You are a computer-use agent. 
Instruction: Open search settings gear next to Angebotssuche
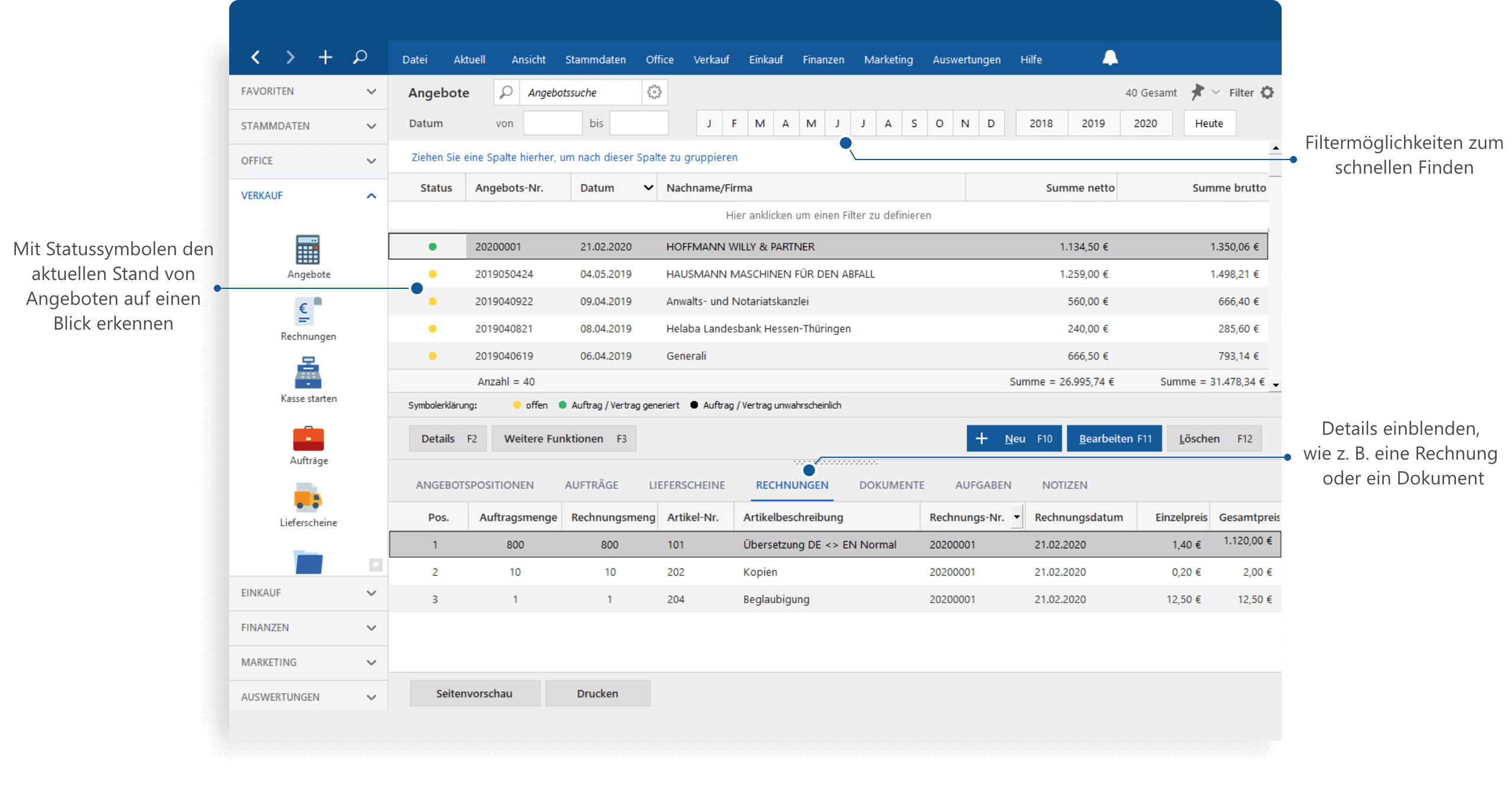(x=654, y=92)
